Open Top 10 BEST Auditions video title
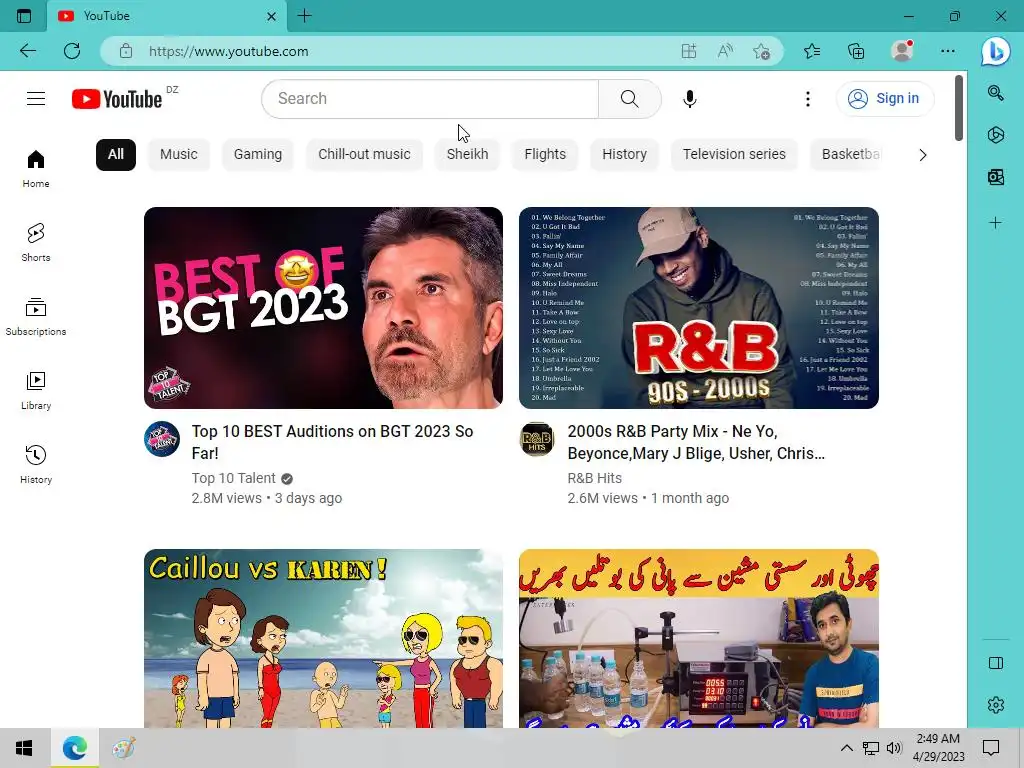Viewport: 1024px width, 768px height. [332, 442]
